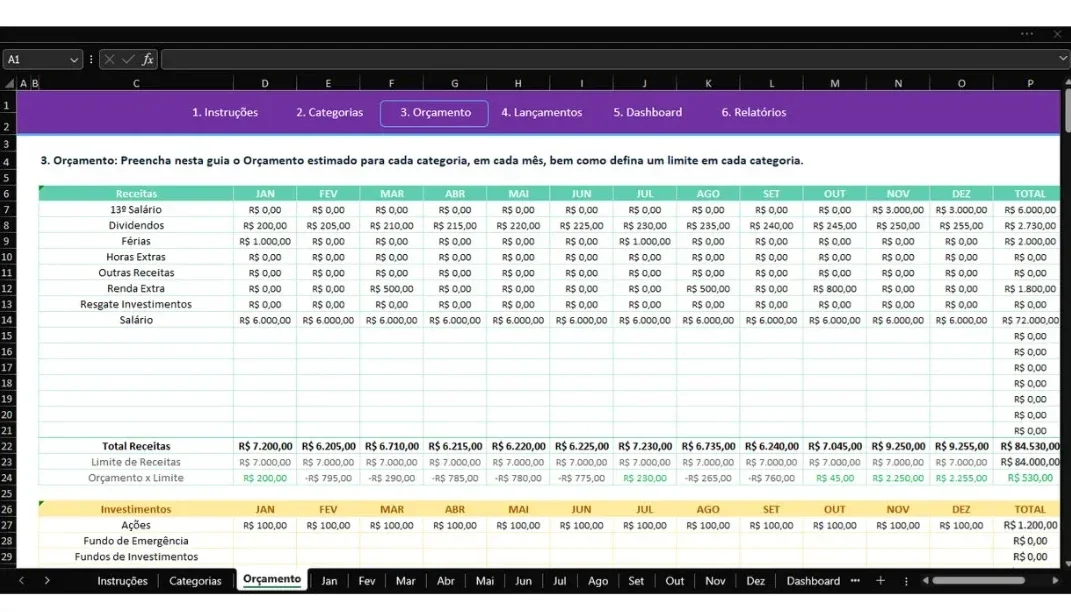The image size is (1071, 612).
Task: Open the 4. Lançamentos navigation button
Action: click(542, 113)
